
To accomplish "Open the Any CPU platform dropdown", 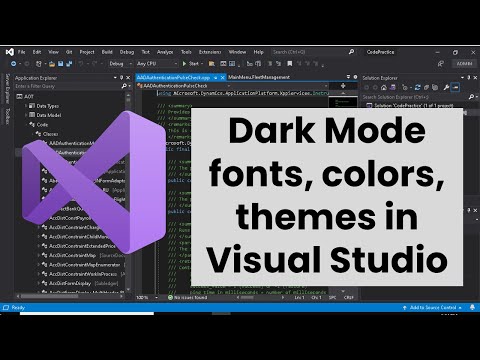I will tap(156, 64).
